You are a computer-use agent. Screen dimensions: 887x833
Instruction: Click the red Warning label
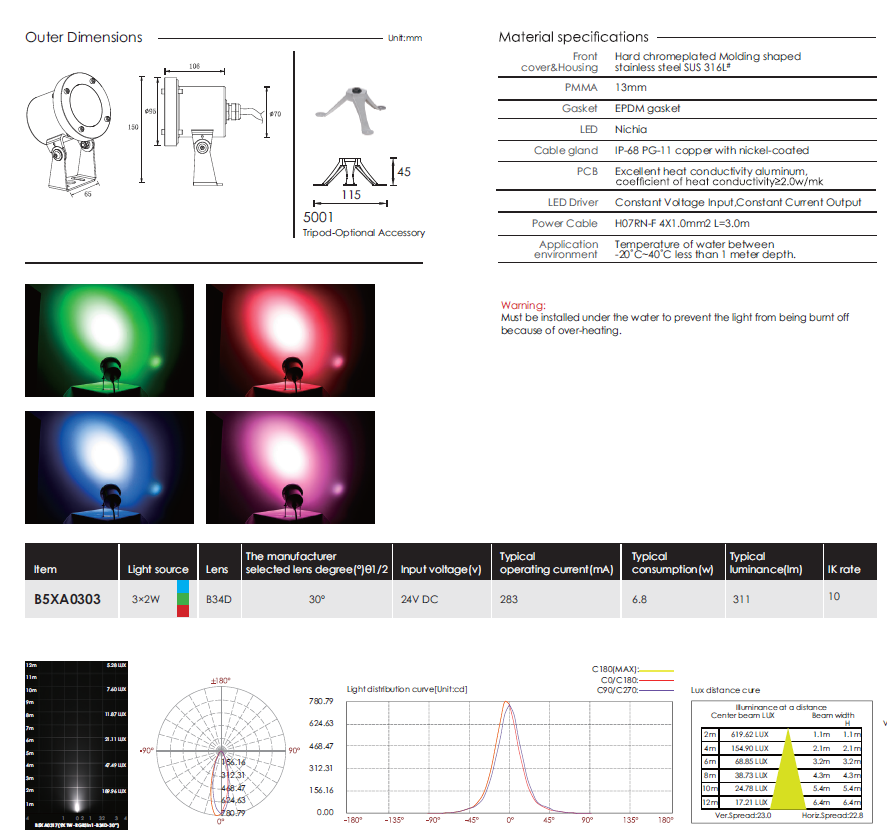click(x=523, y=305)
